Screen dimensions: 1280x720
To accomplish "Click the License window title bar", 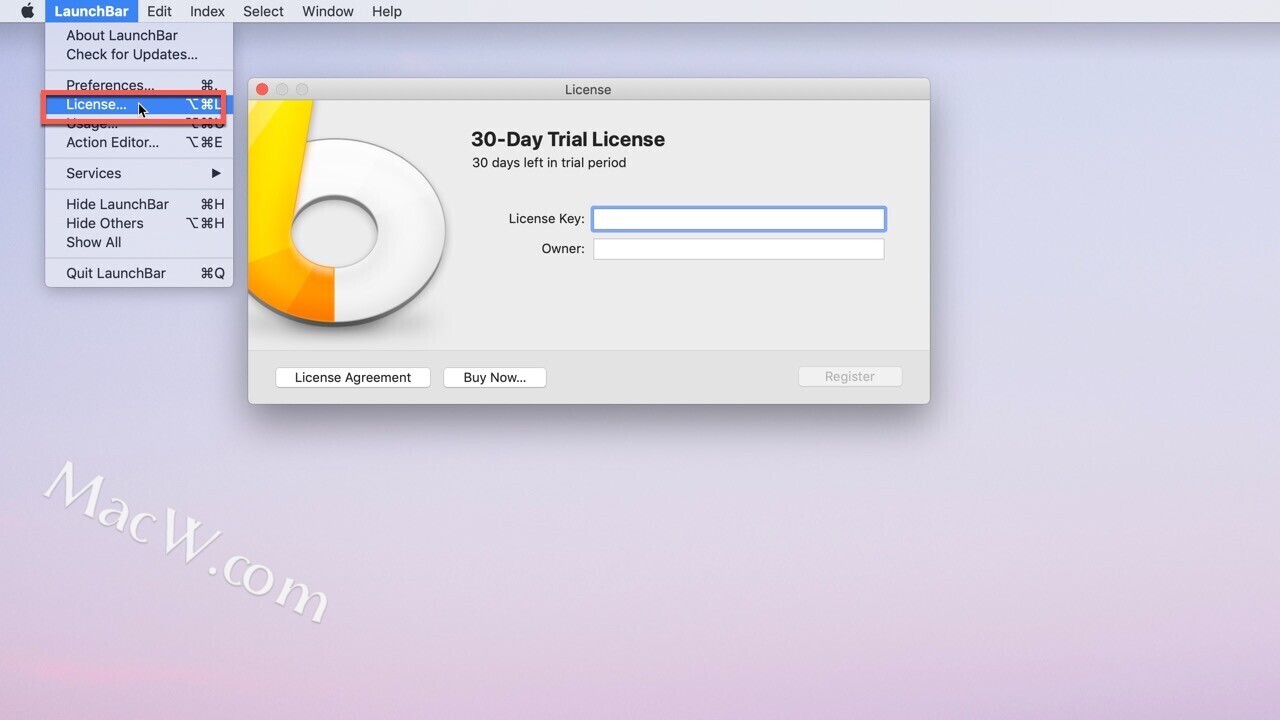I will [x=588, y=89].
